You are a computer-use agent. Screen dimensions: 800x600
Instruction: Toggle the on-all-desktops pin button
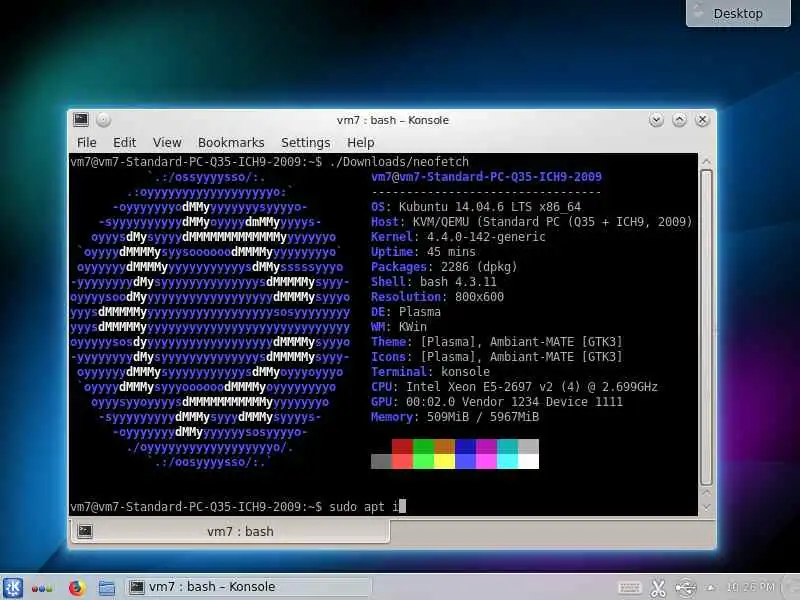point(104,120)
